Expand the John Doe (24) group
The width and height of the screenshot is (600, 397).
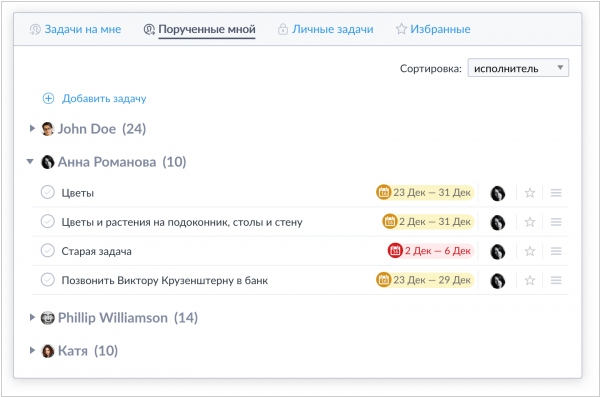(x=32, y=129)
